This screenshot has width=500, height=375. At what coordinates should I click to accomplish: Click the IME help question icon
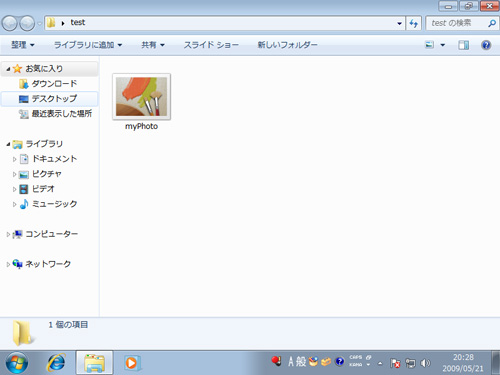(339, 361)
